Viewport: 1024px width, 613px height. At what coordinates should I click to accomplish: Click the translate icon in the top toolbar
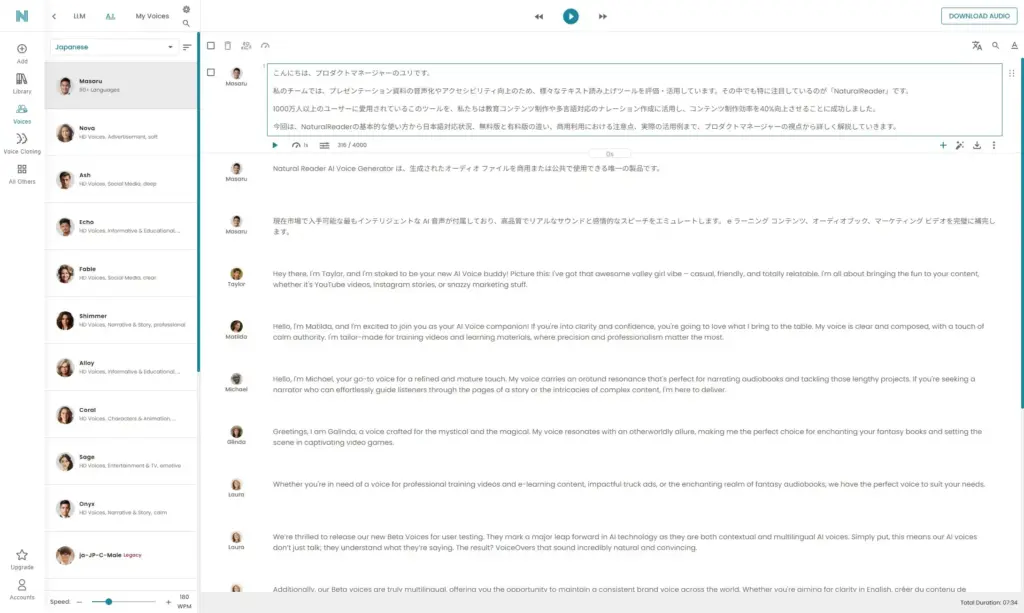[977, 46]
